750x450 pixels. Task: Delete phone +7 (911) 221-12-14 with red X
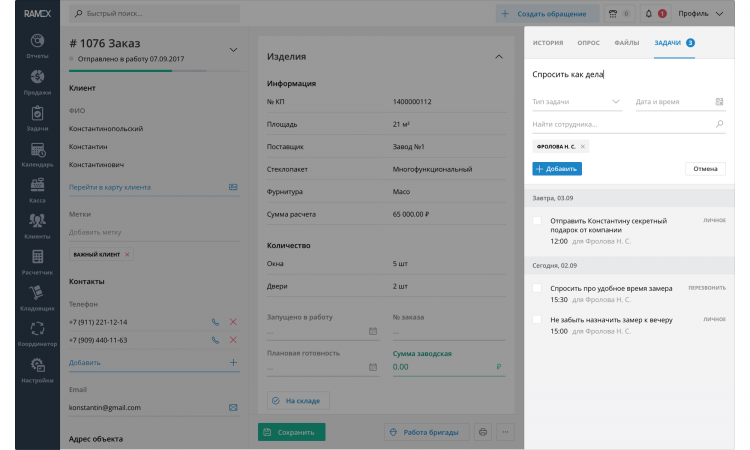[233, 321]
